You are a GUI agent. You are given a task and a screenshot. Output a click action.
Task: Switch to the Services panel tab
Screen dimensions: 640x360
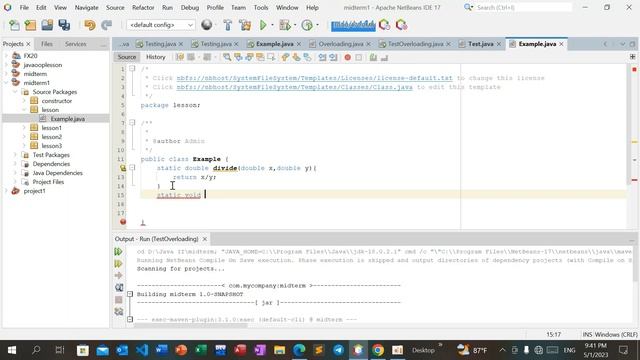click(x=76, y=44)
